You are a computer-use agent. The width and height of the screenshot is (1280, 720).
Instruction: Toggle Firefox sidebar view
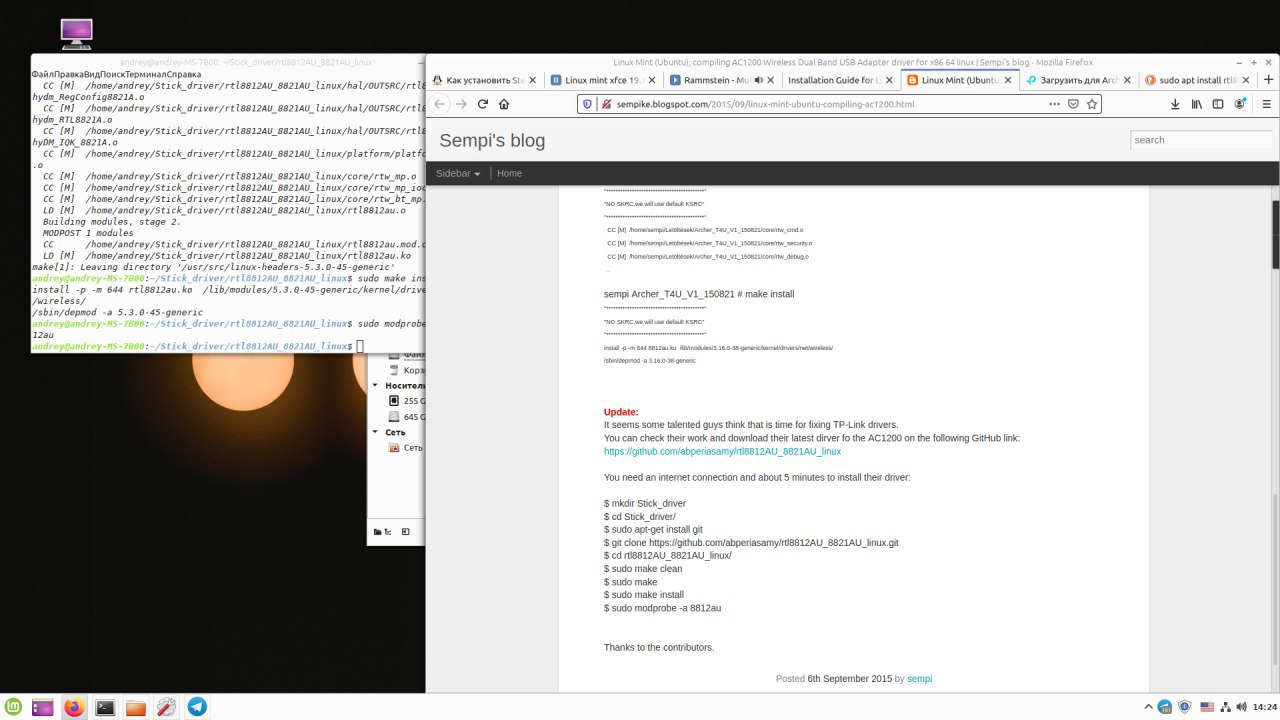1217,104
